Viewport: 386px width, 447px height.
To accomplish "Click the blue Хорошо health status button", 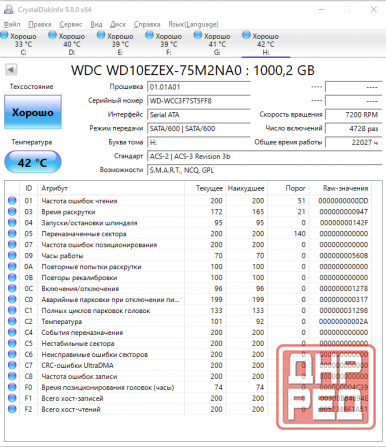I will [x=33, y=112].
